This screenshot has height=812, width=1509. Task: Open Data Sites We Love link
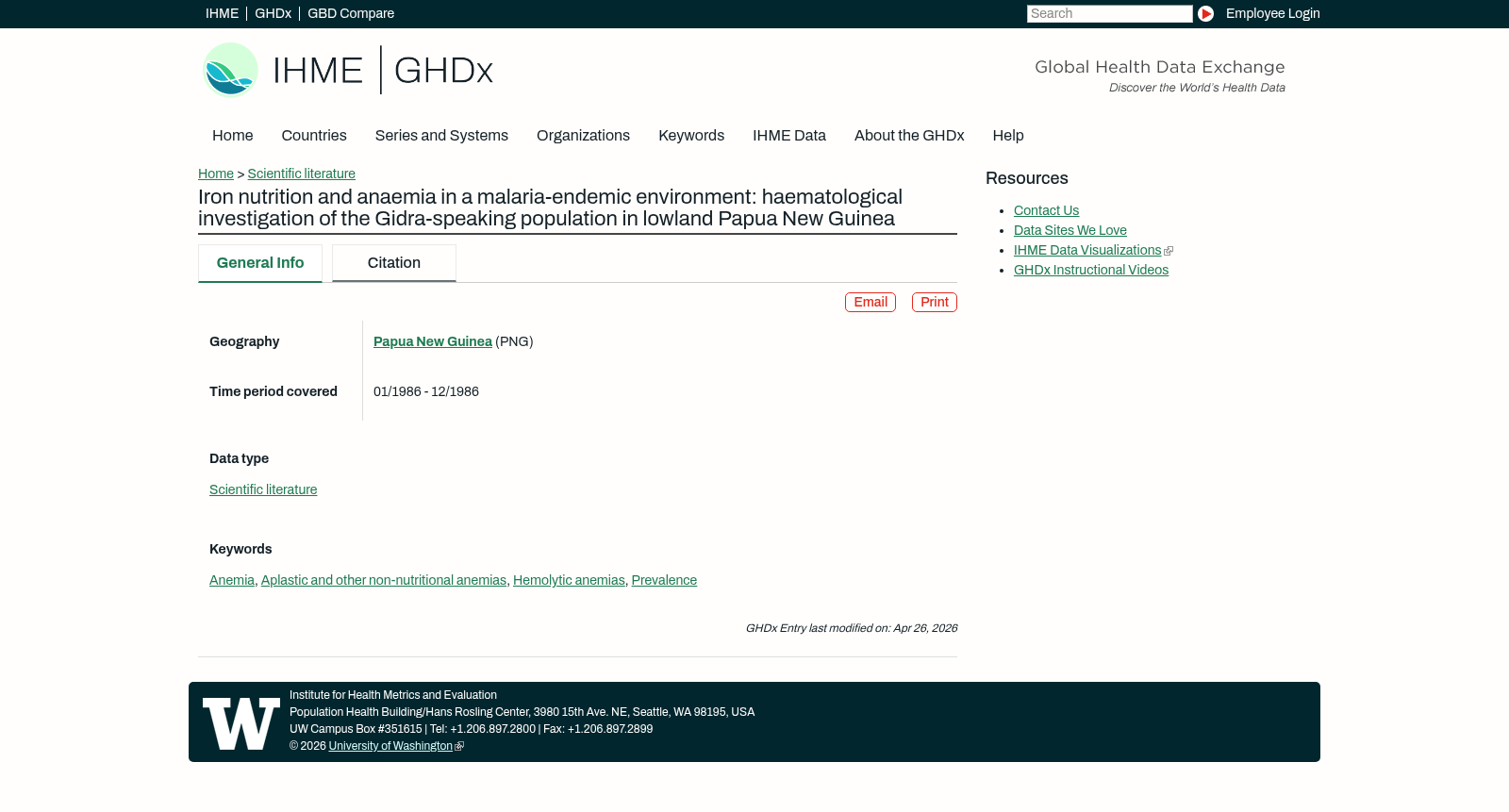tap(1070, 230)
